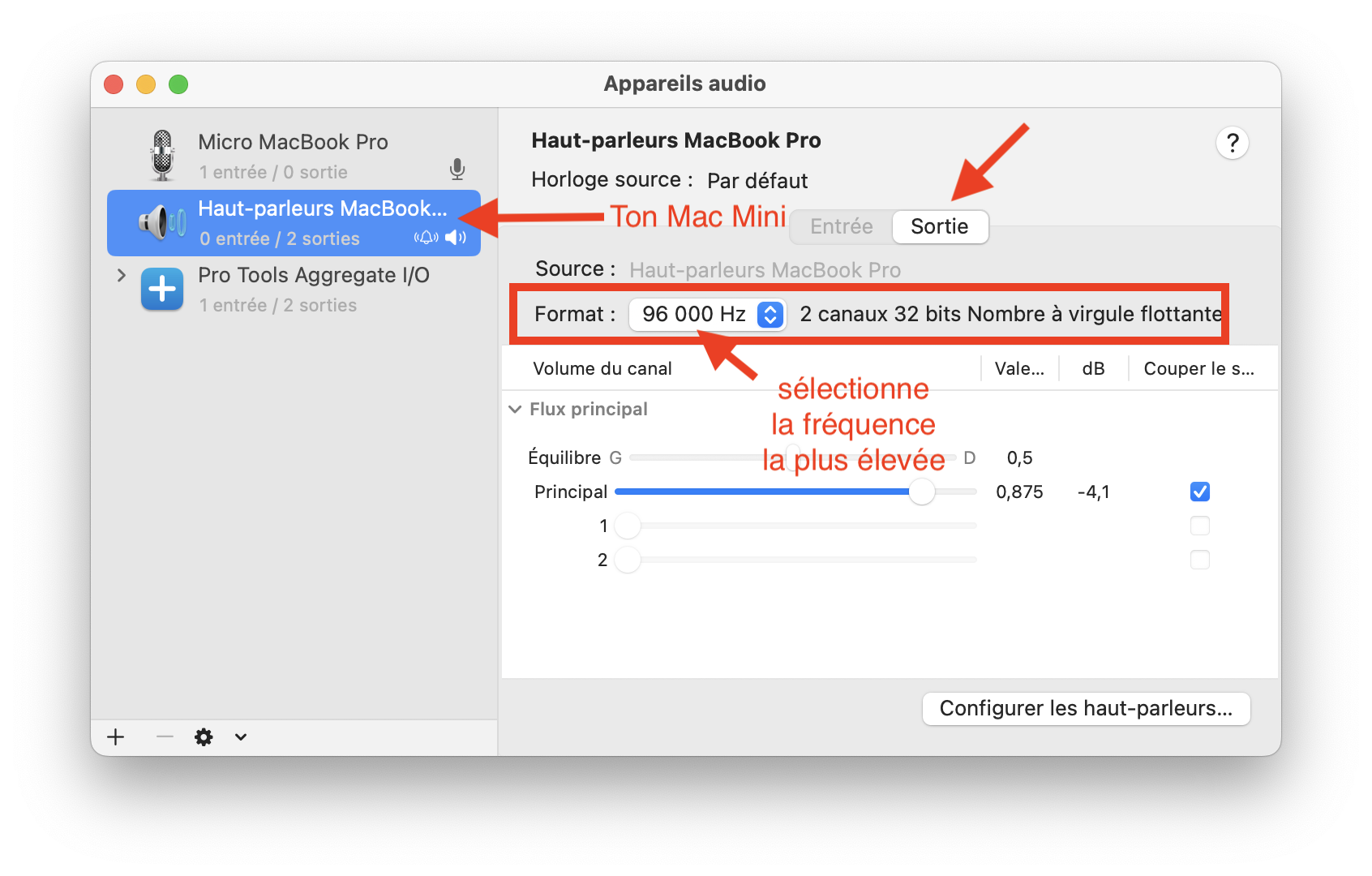Collapse the Flux principal section
Image resolution: width=1372 pixels, height=876 pixels.
point(515,410)
